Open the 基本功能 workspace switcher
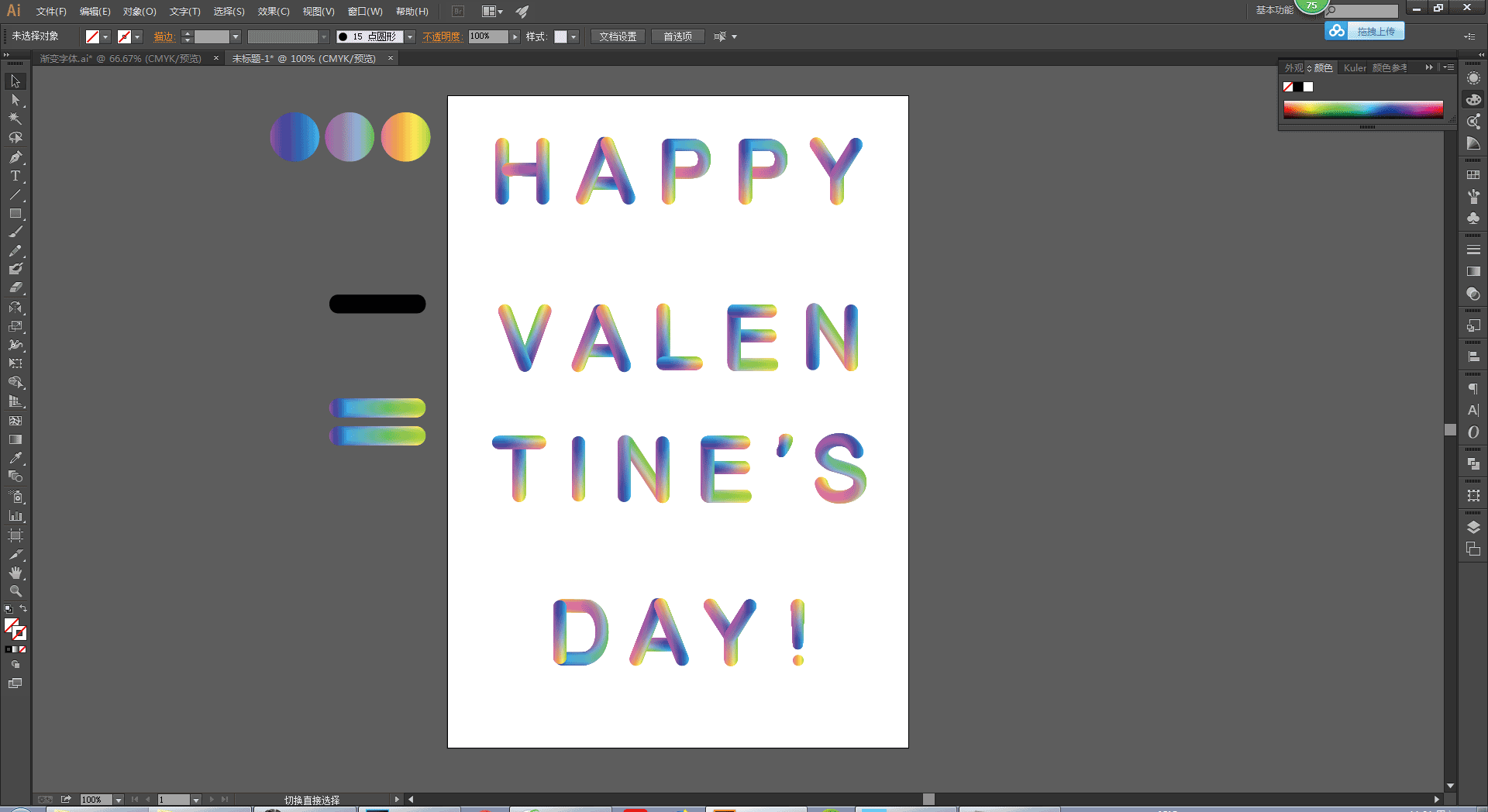The image size is (1488, 812). (x=1274, y=10)
